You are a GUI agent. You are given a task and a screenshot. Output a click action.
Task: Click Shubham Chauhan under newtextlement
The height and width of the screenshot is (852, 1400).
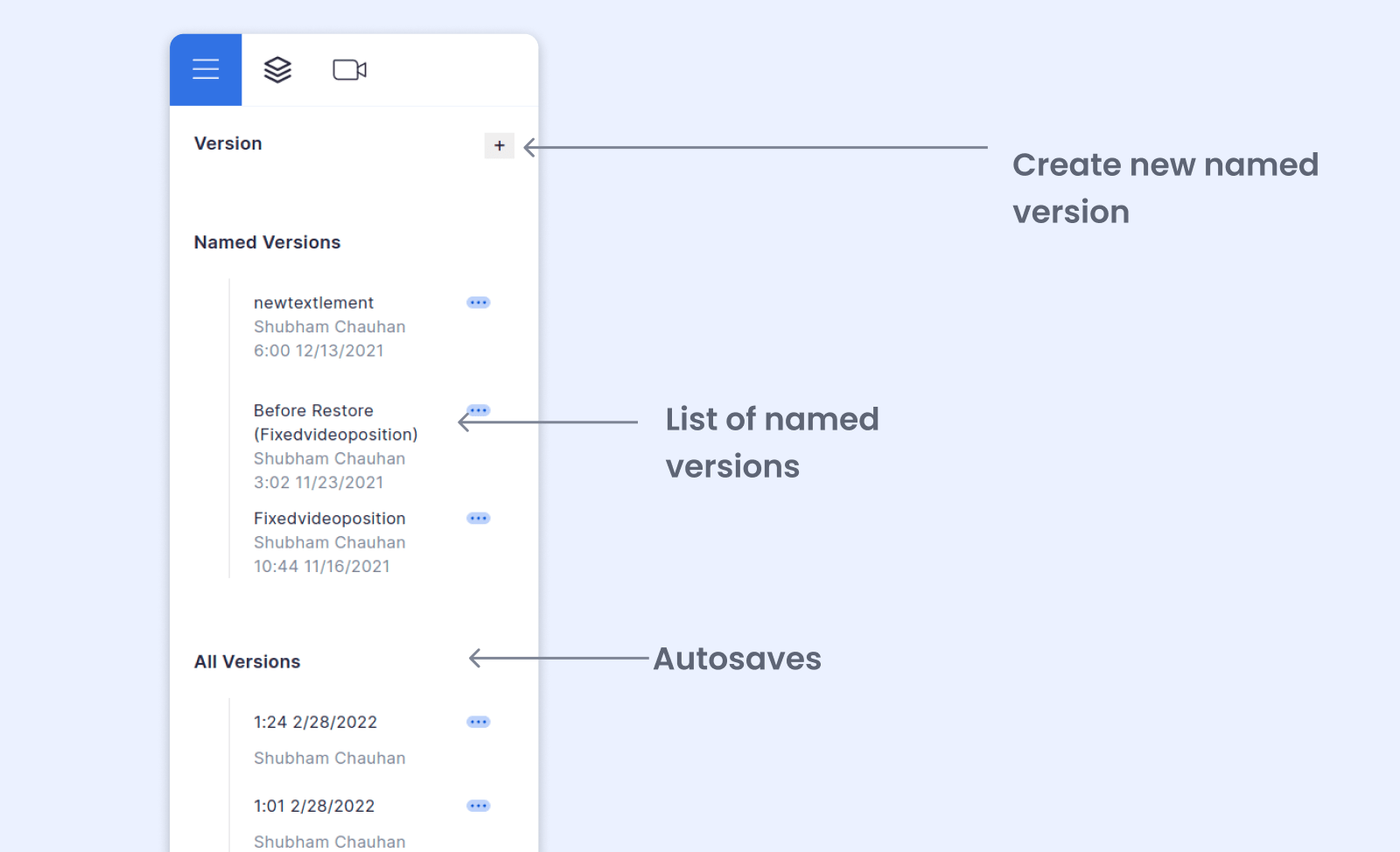(x=329, y=327)
